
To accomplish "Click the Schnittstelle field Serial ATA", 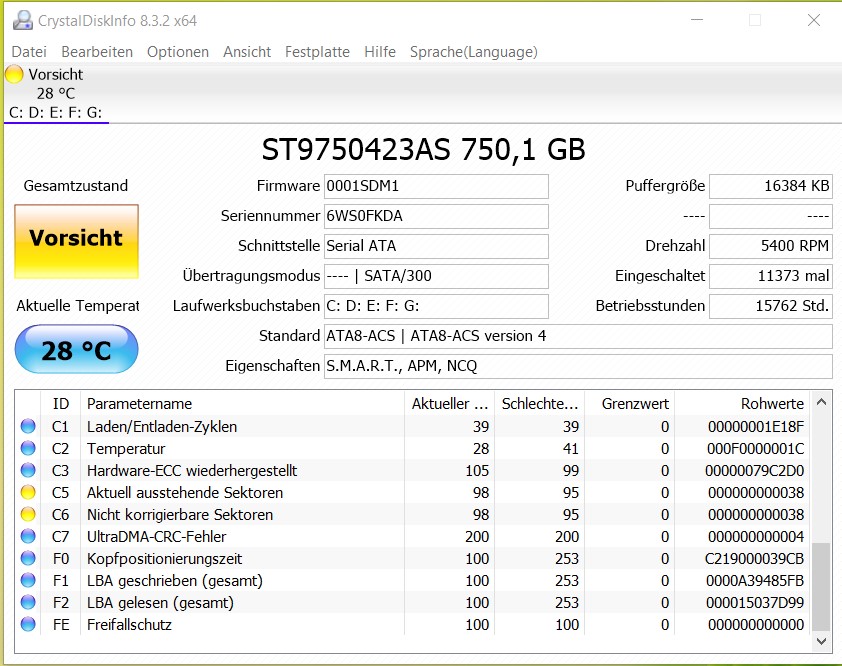I will point(436,247).
